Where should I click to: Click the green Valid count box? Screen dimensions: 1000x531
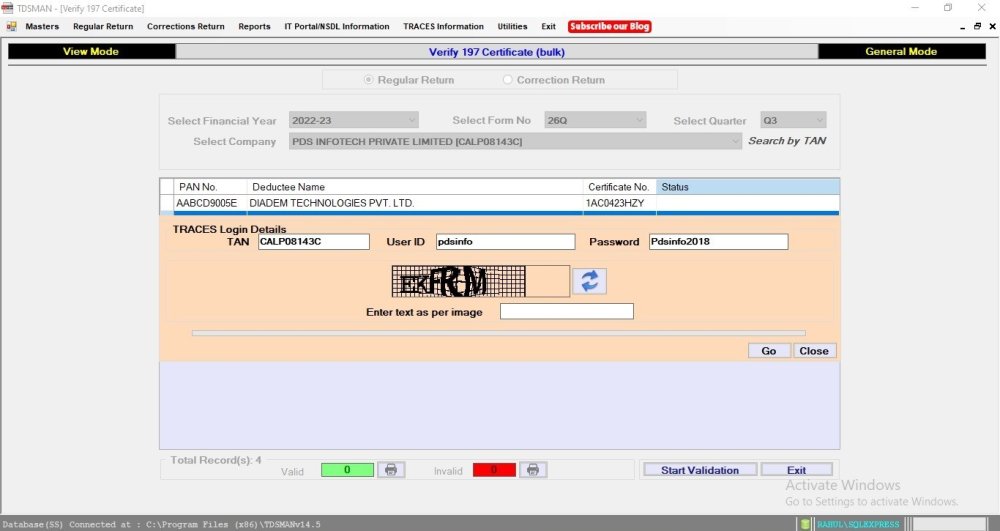coord(347,470)
